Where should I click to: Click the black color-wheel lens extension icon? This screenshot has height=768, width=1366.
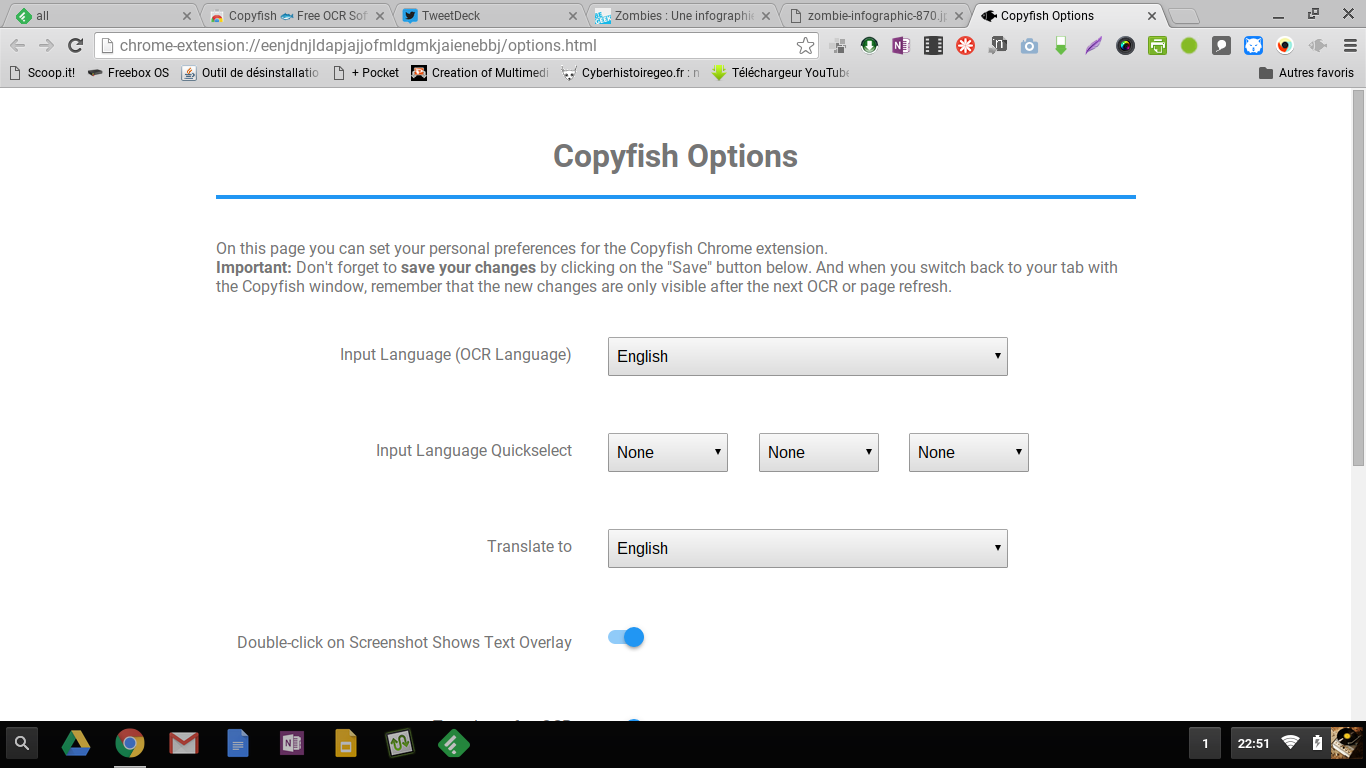(1125, 45)
